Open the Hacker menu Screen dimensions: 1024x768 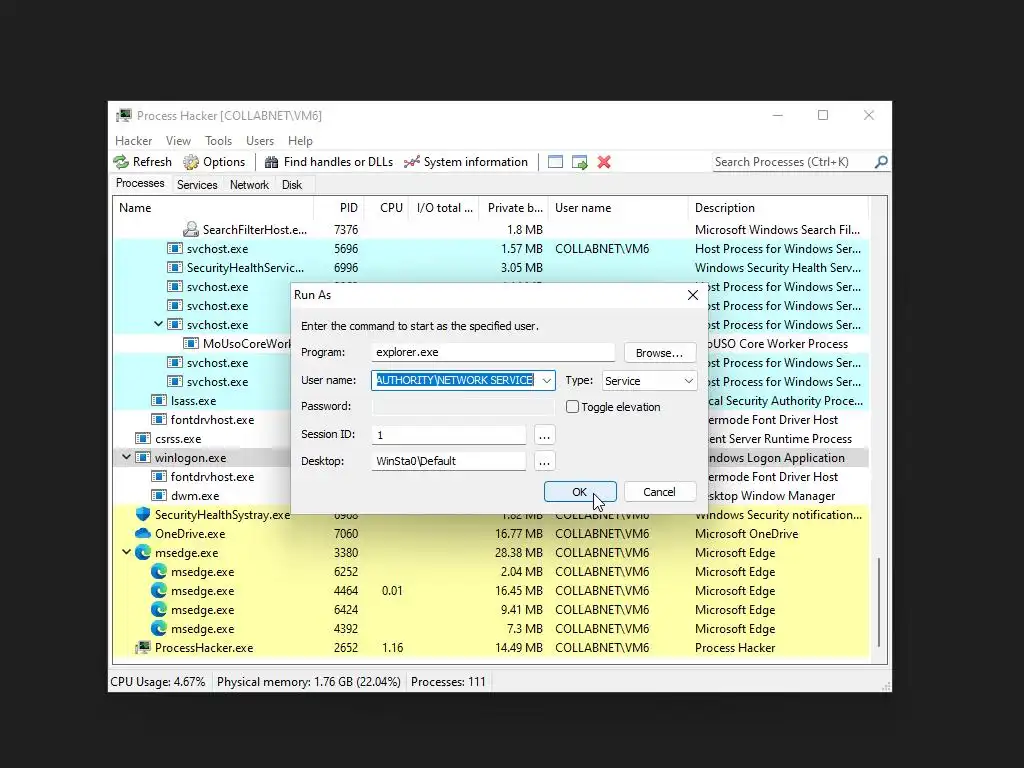pos(133,141)
